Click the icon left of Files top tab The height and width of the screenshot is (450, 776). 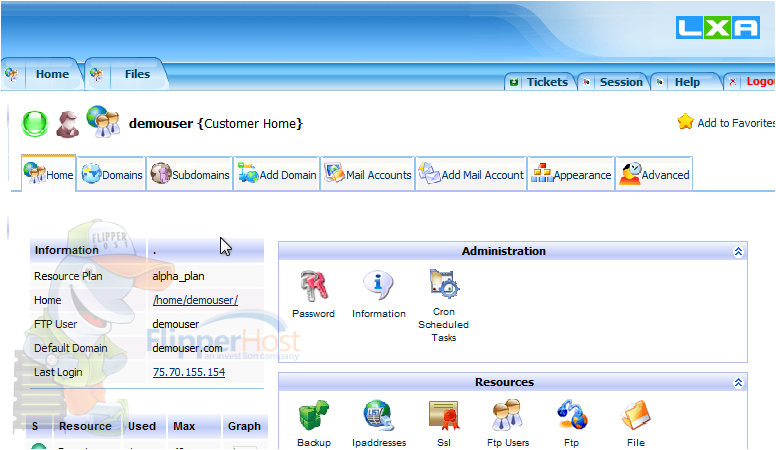pos(97,75)
